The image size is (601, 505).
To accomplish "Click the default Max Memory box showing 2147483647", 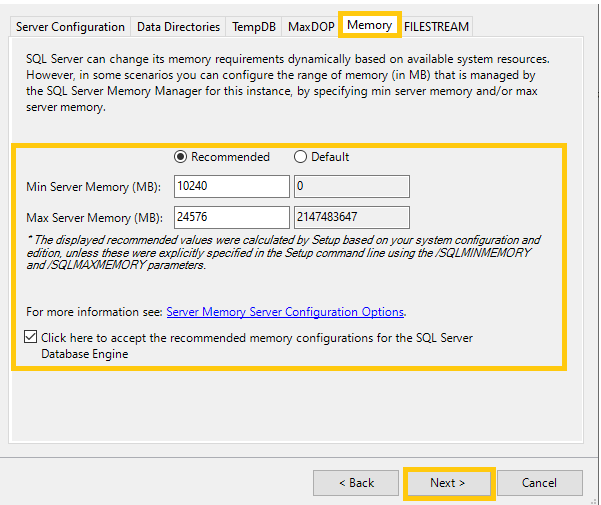I will 351,217.
